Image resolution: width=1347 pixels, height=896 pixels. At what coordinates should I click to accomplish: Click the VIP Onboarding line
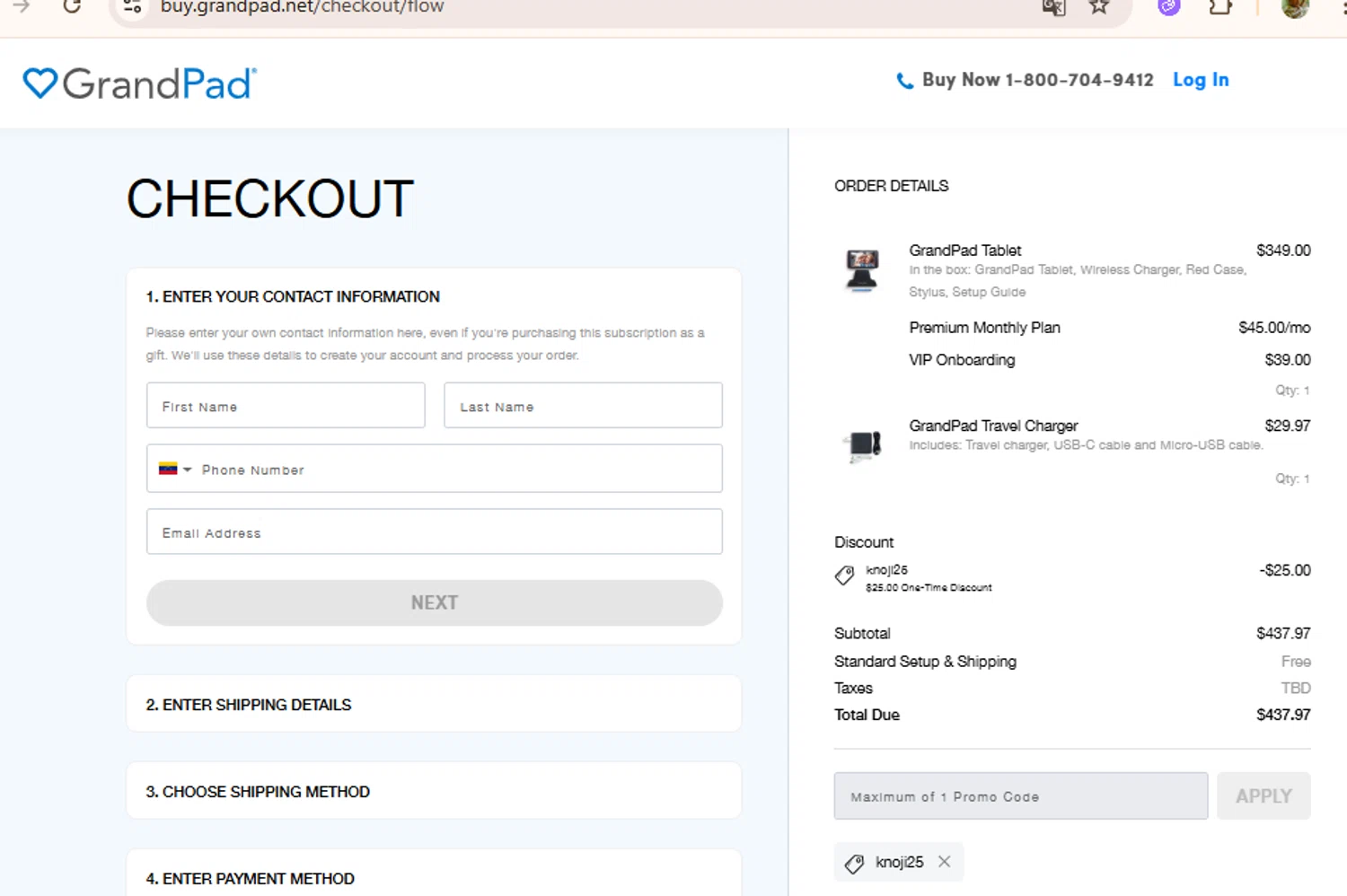coord(962,360)
